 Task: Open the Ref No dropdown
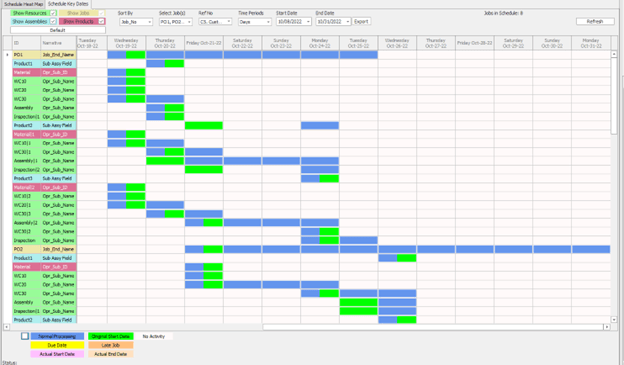pyautogui.click(x=228, y=22)
